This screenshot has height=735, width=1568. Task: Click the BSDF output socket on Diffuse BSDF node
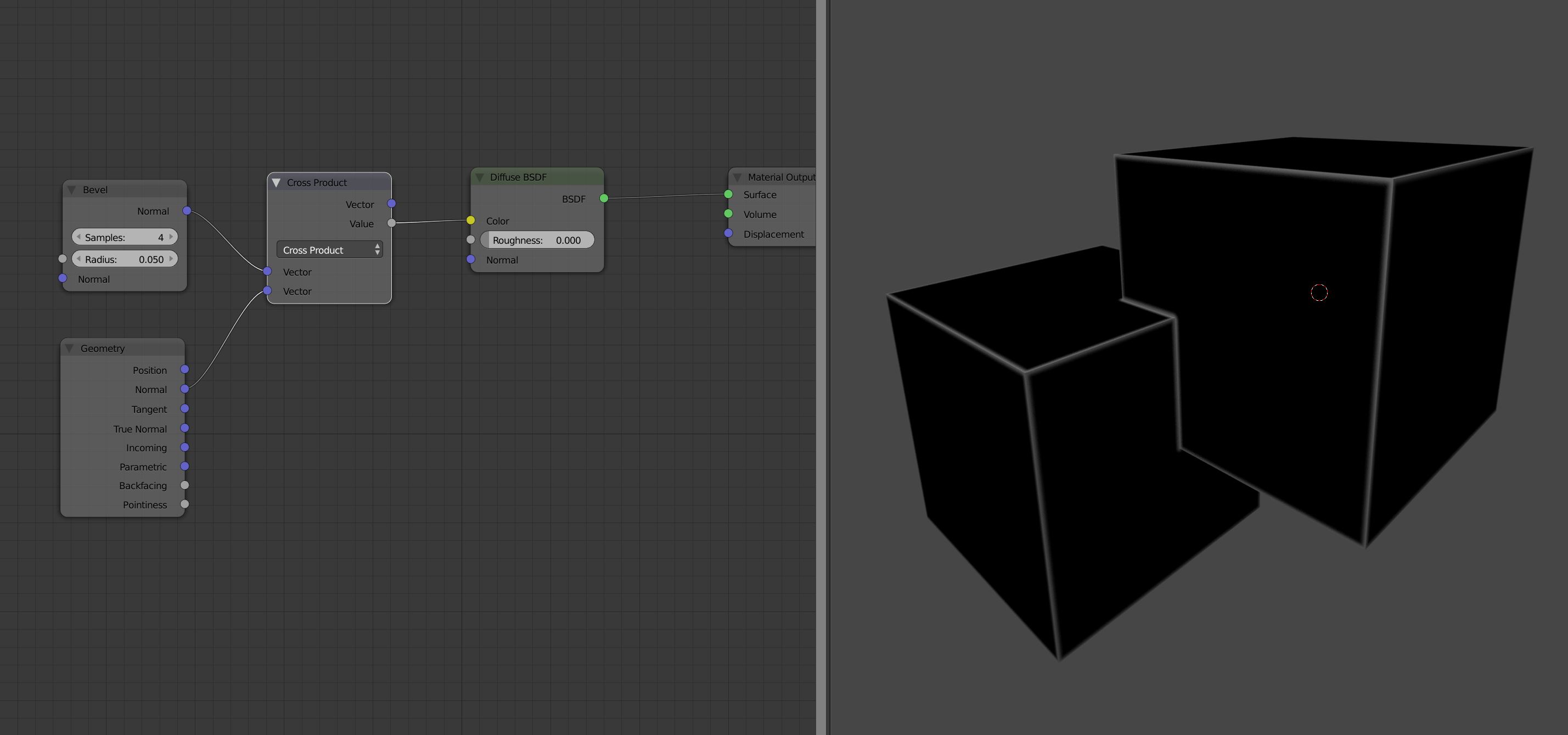tap(603, 198)
